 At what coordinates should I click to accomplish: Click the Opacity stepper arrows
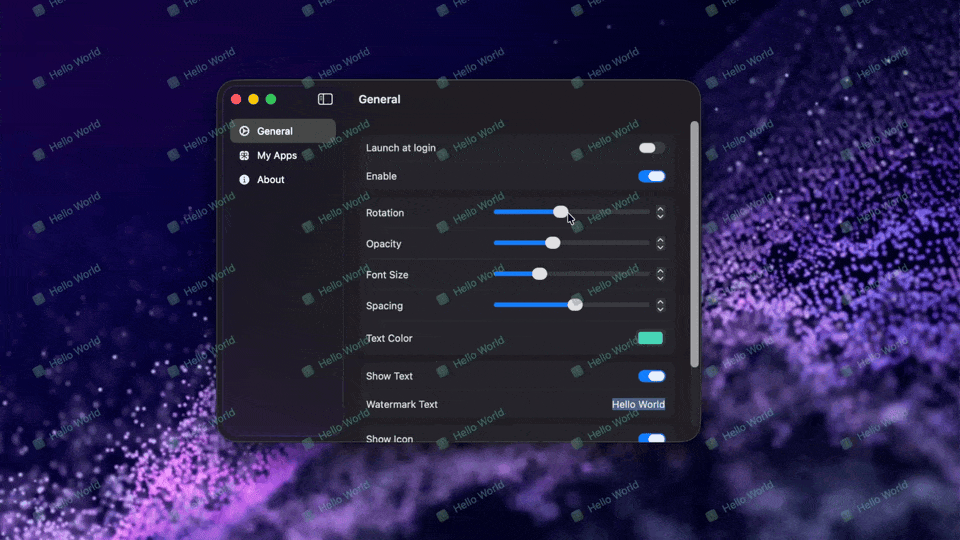[x=660, y=244]
